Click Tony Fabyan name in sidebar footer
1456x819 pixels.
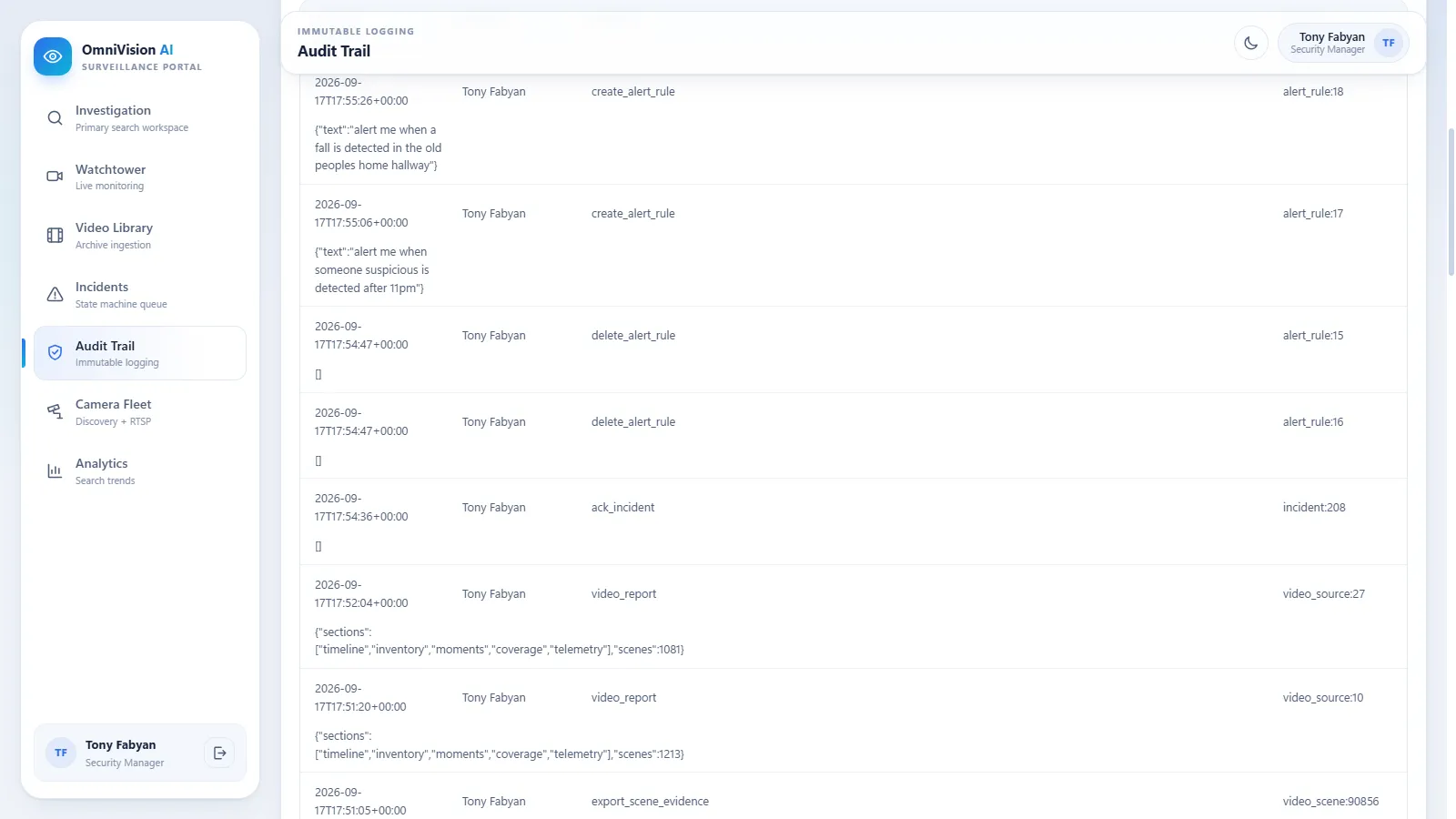coord(120,744)
